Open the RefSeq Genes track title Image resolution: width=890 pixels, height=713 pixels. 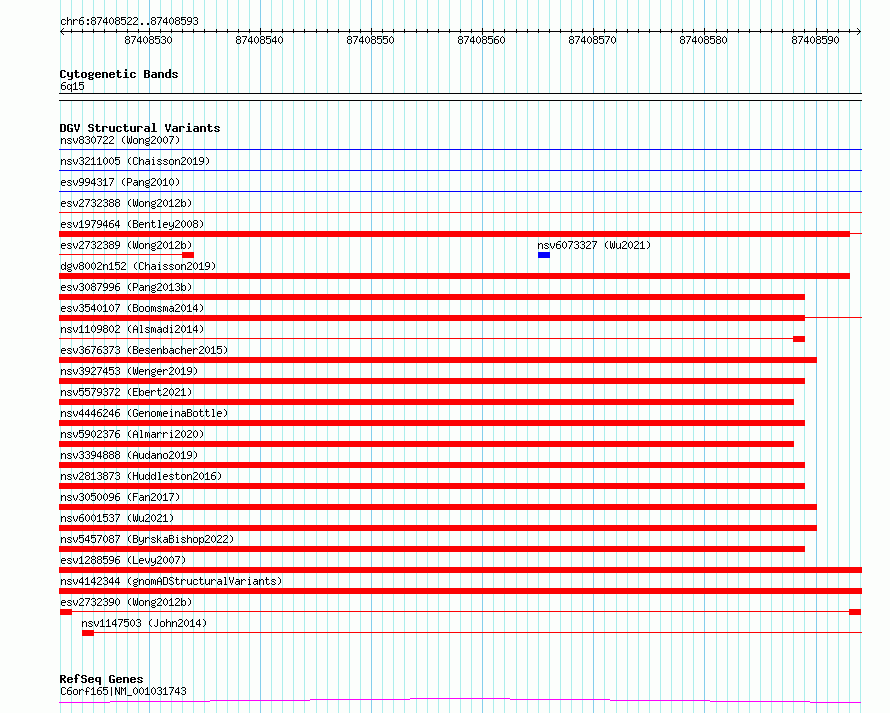tap(101, 680)
